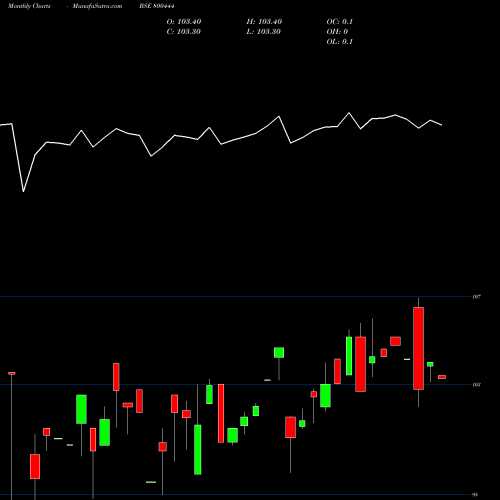Select the low value L: 103.30
Viewport: 500px width, 500px height.
[x=263, y=32]
